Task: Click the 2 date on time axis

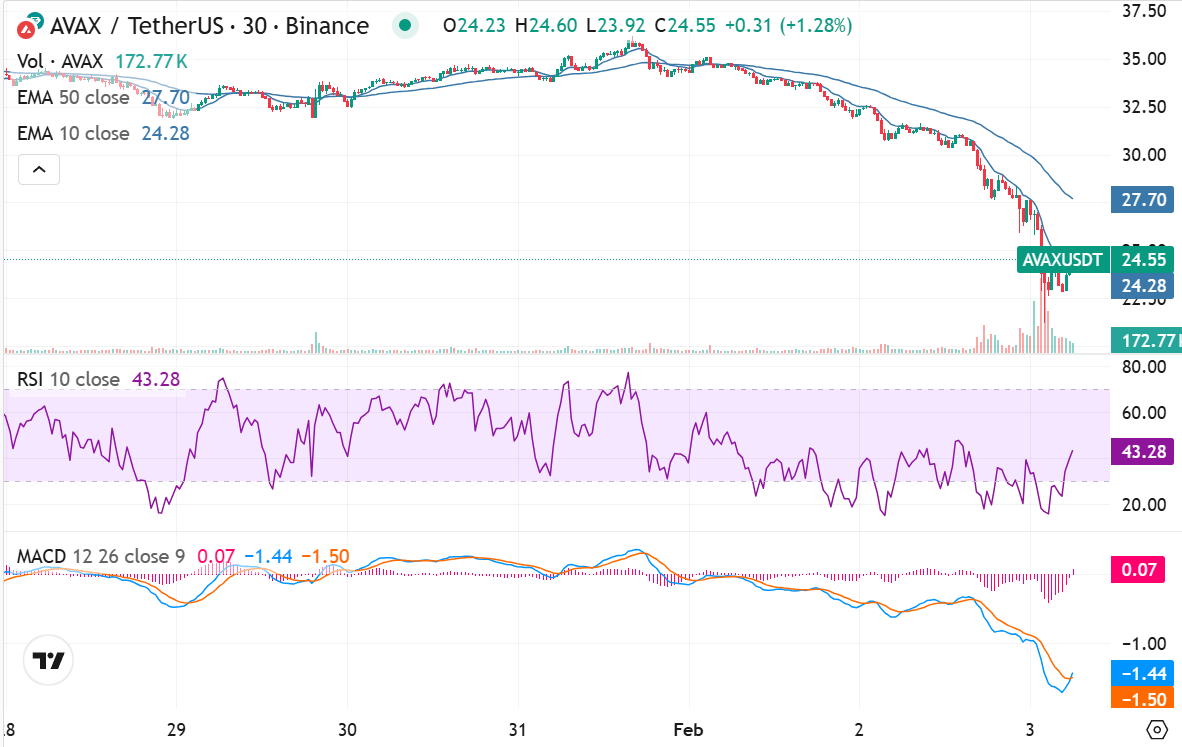Action: point(859,730)
